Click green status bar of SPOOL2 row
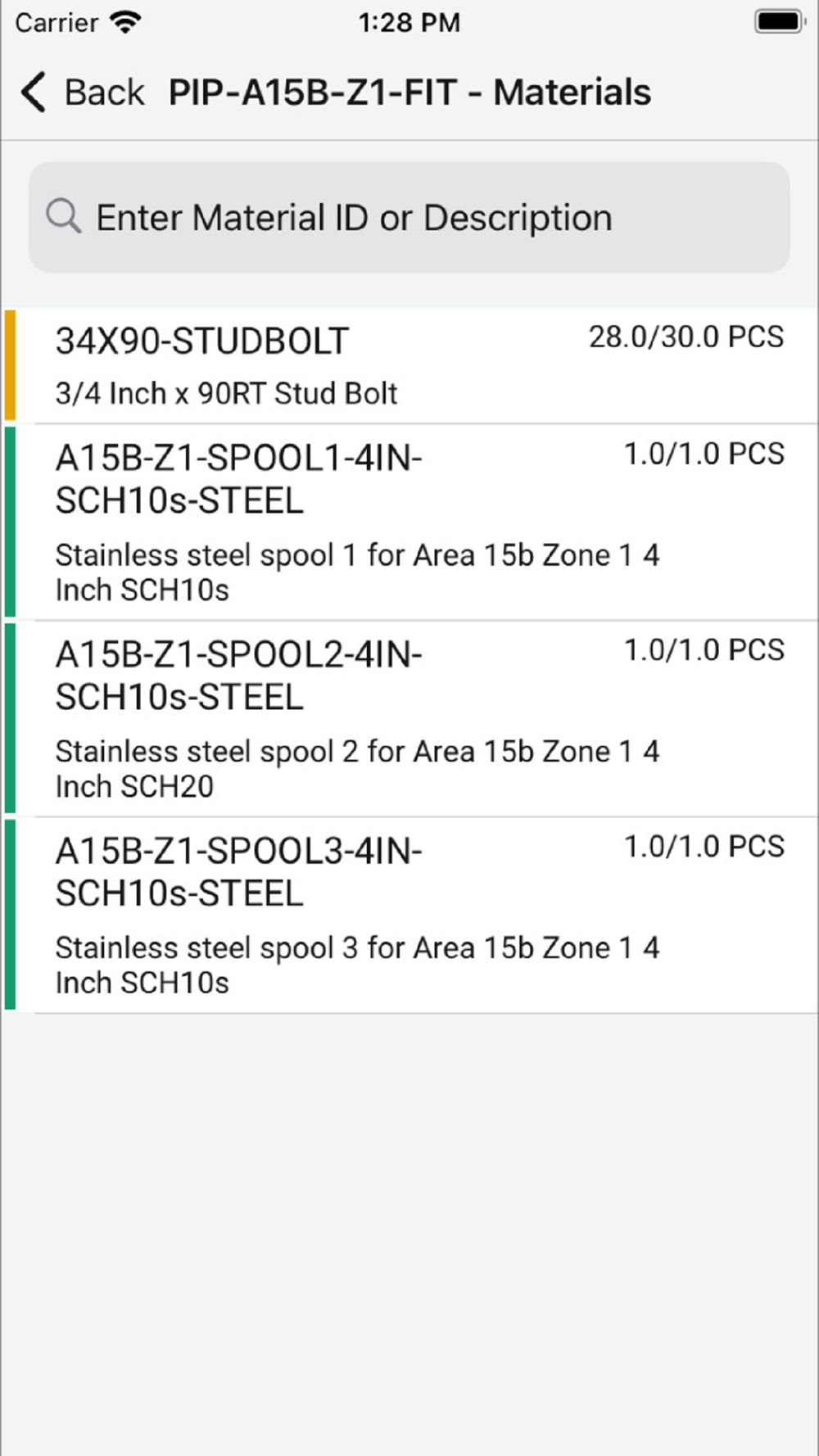This screenshot has width=819, height=1456. tap(10, 718)
